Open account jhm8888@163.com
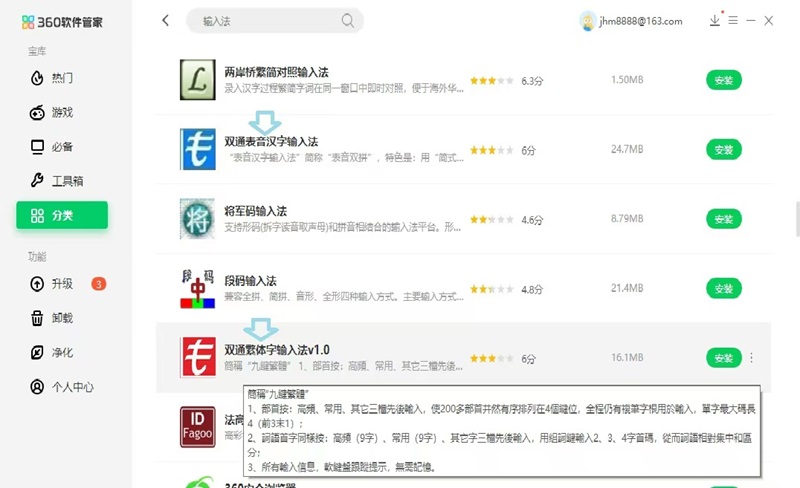The width and height of the screenshot is (800, 488). 641,21
